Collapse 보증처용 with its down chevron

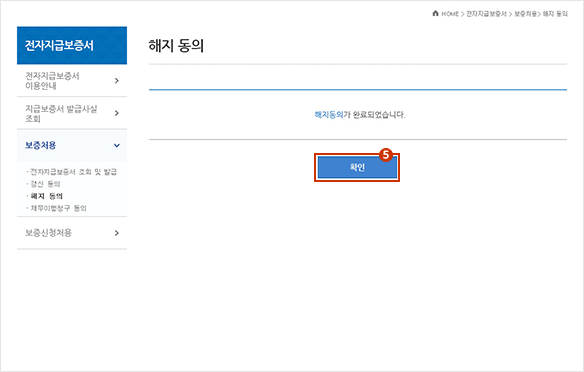117,146
